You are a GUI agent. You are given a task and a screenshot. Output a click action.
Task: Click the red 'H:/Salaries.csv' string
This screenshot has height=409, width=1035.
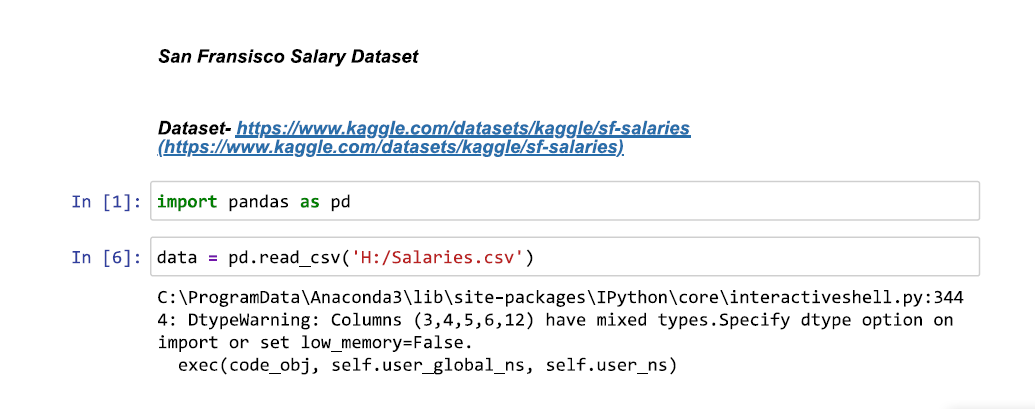(438, 257)
